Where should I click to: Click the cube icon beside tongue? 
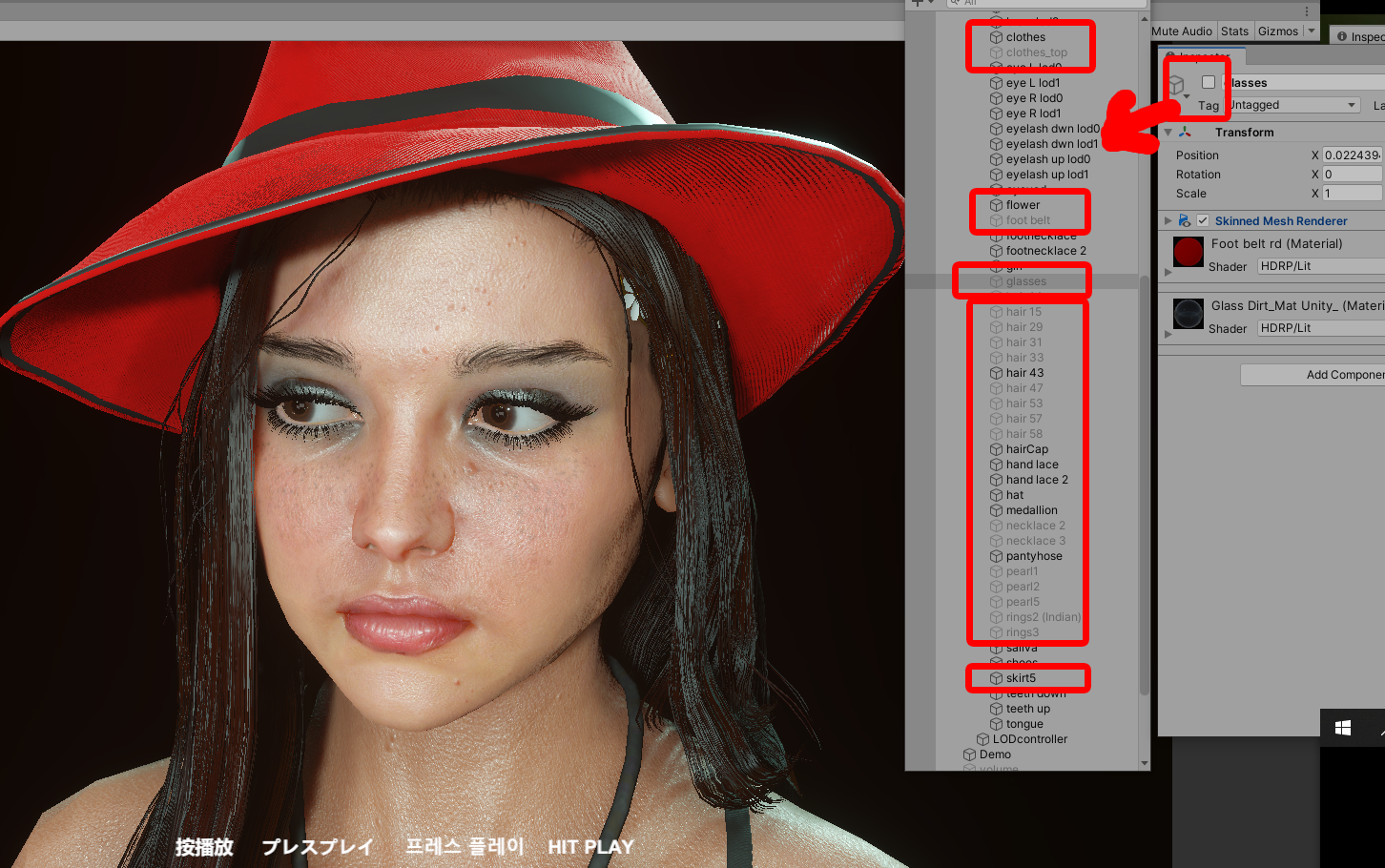click(996, 724)
